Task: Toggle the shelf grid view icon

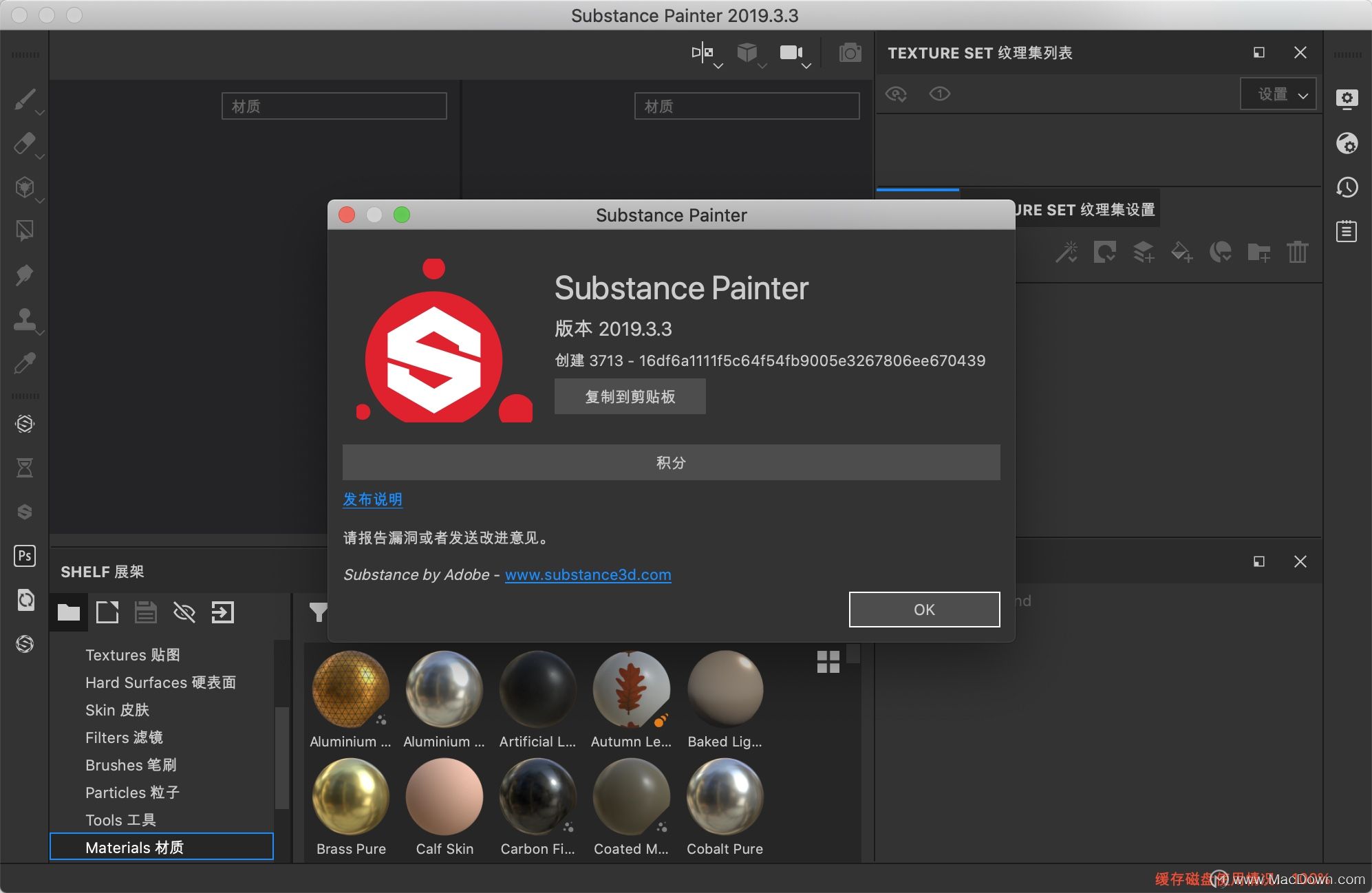Action: click(x=828, y=662)
